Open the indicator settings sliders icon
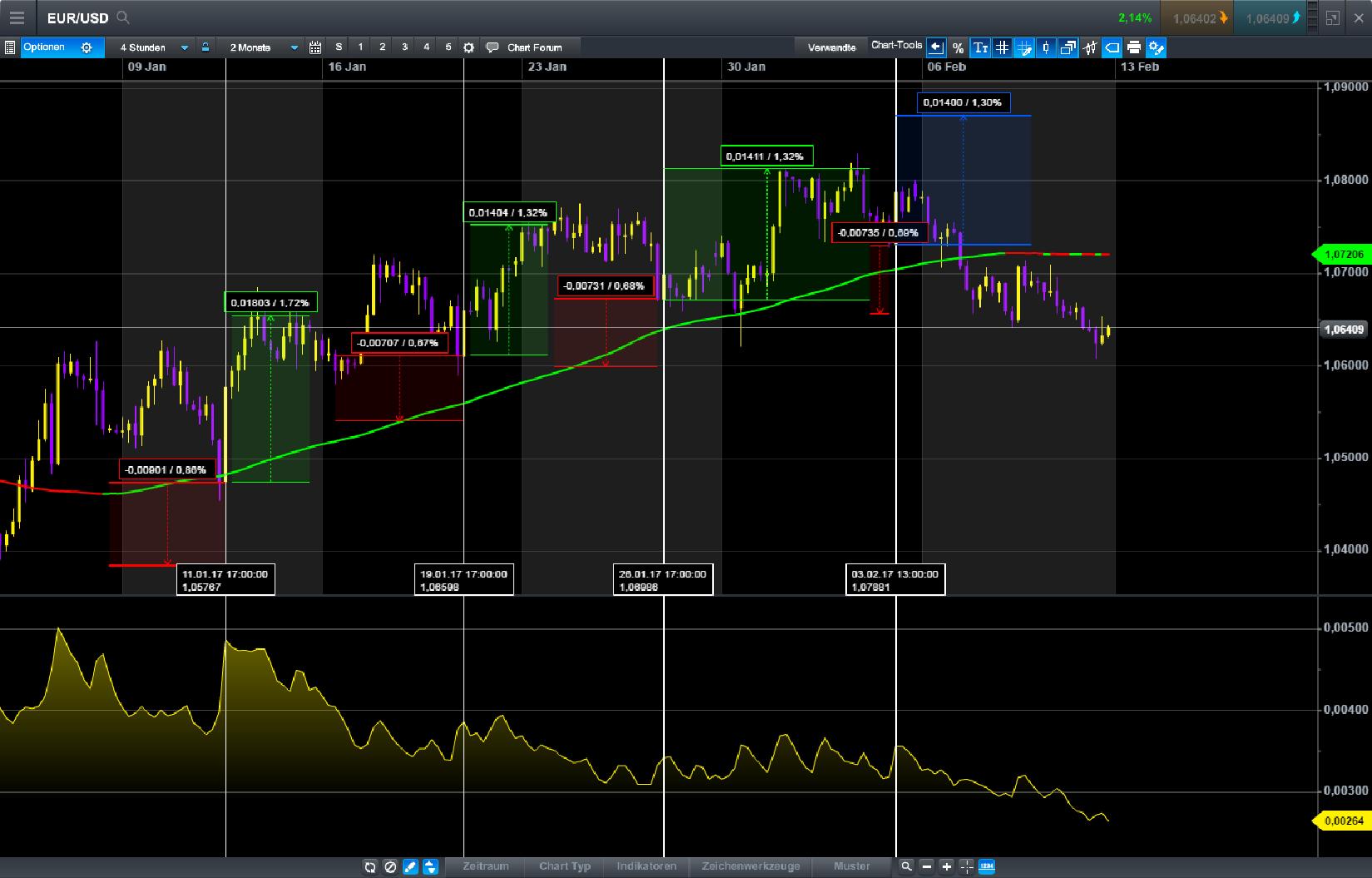1372x878 pixels. point(1090,47)
